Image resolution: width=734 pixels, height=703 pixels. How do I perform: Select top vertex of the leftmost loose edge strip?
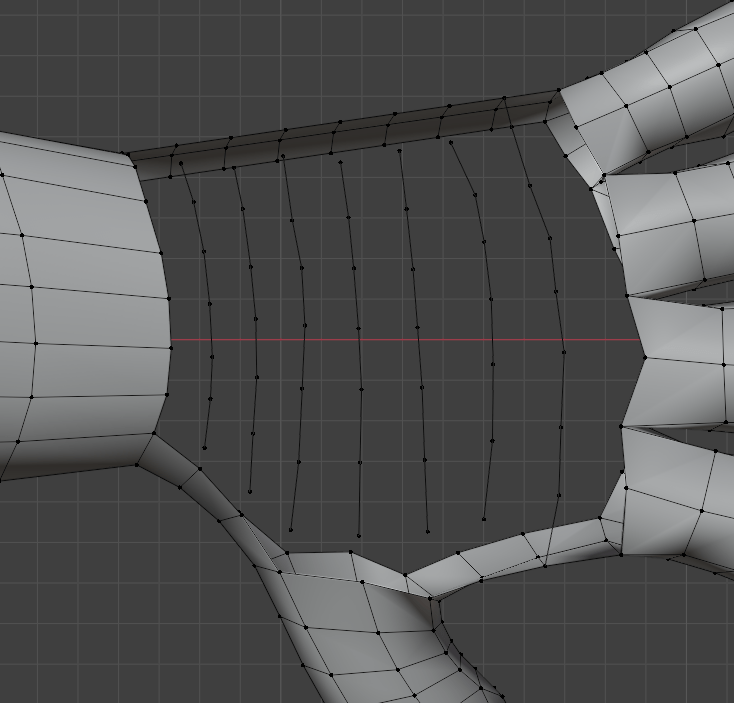(x=182, y=162)
